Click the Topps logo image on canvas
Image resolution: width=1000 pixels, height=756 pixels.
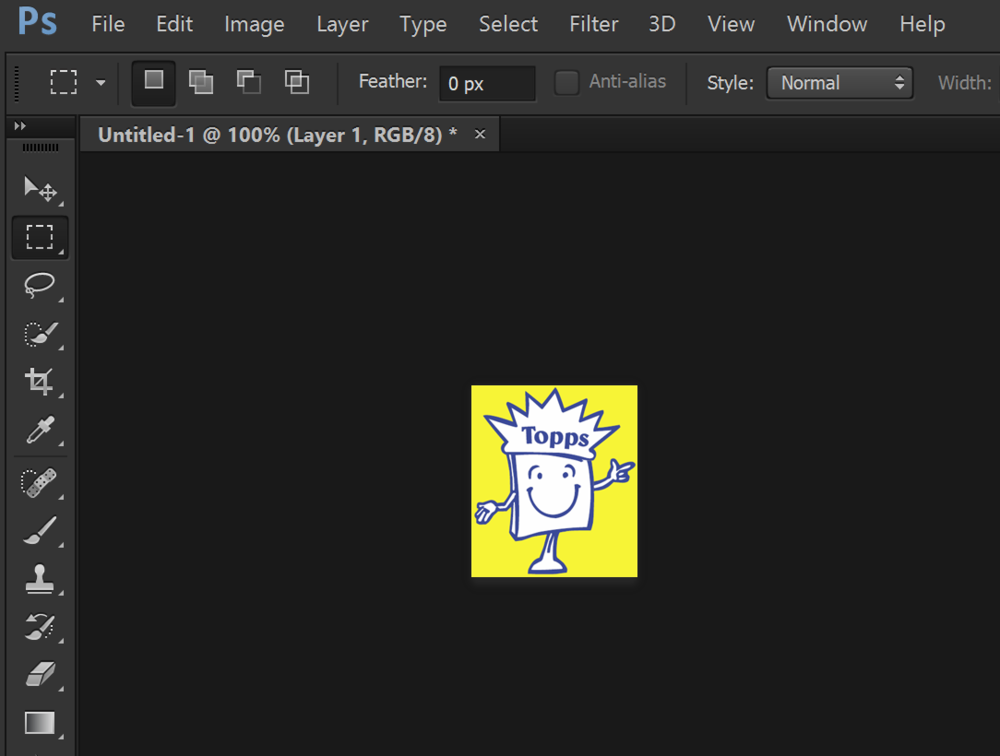click(554, 481)
